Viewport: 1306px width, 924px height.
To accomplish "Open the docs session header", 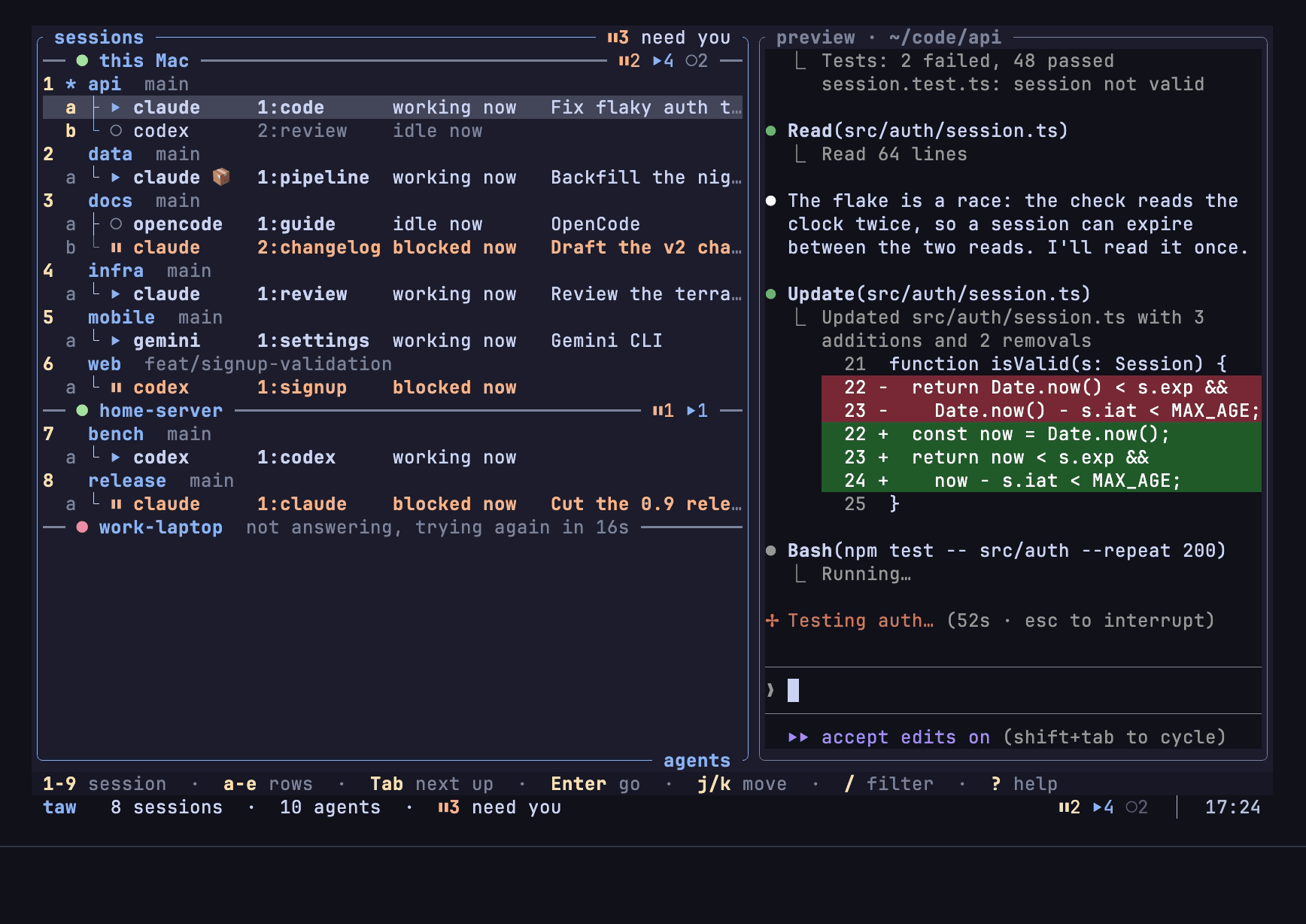I will [x=393, y=201].
